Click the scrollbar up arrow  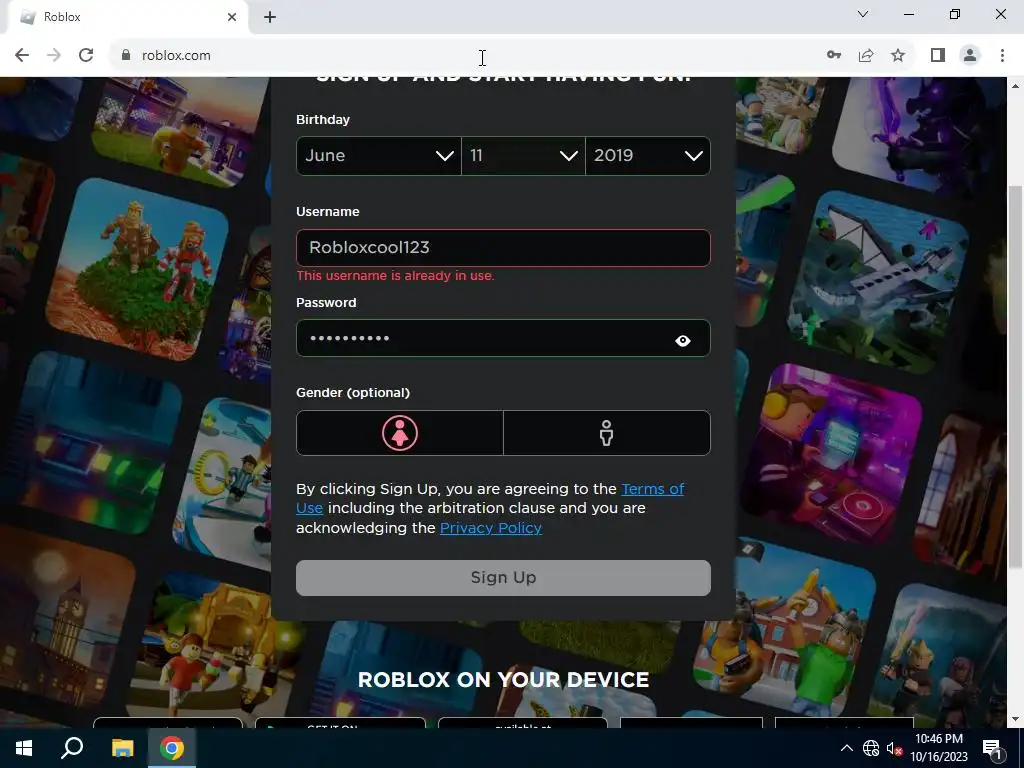coord(1016,86)
